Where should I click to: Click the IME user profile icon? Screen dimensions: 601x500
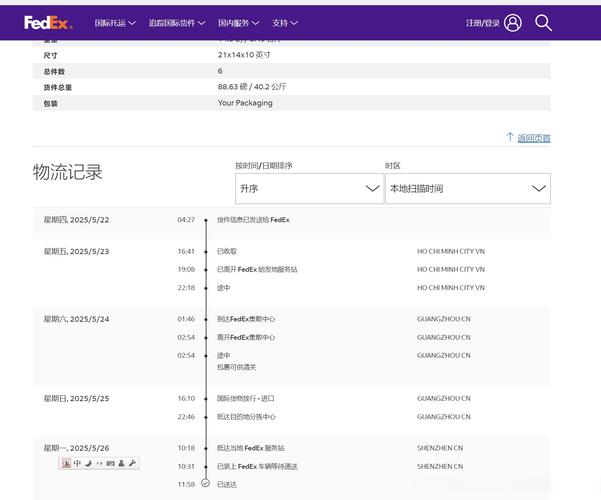pos(122,463)
